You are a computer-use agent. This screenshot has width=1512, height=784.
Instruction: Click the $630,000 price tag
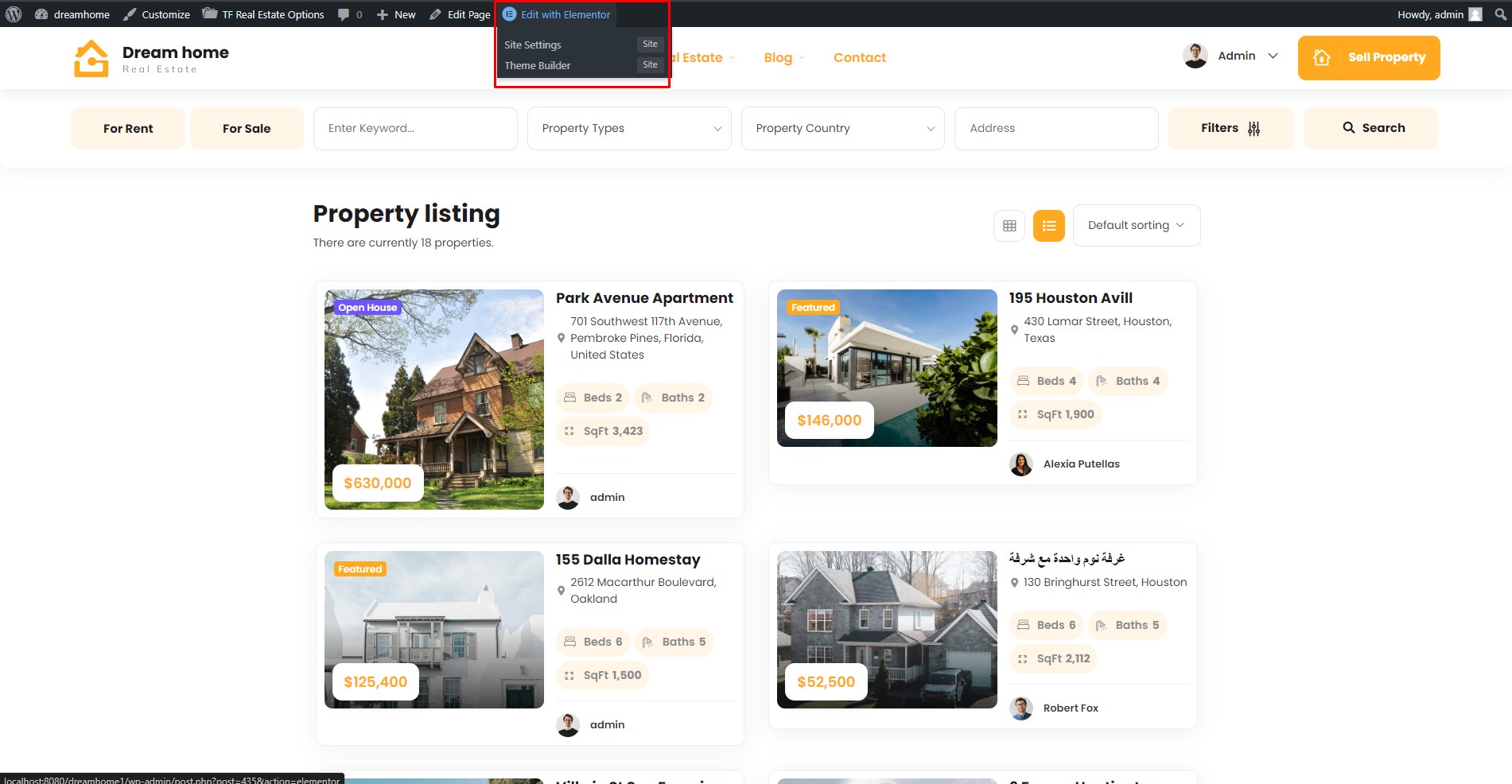coord(378,483)
